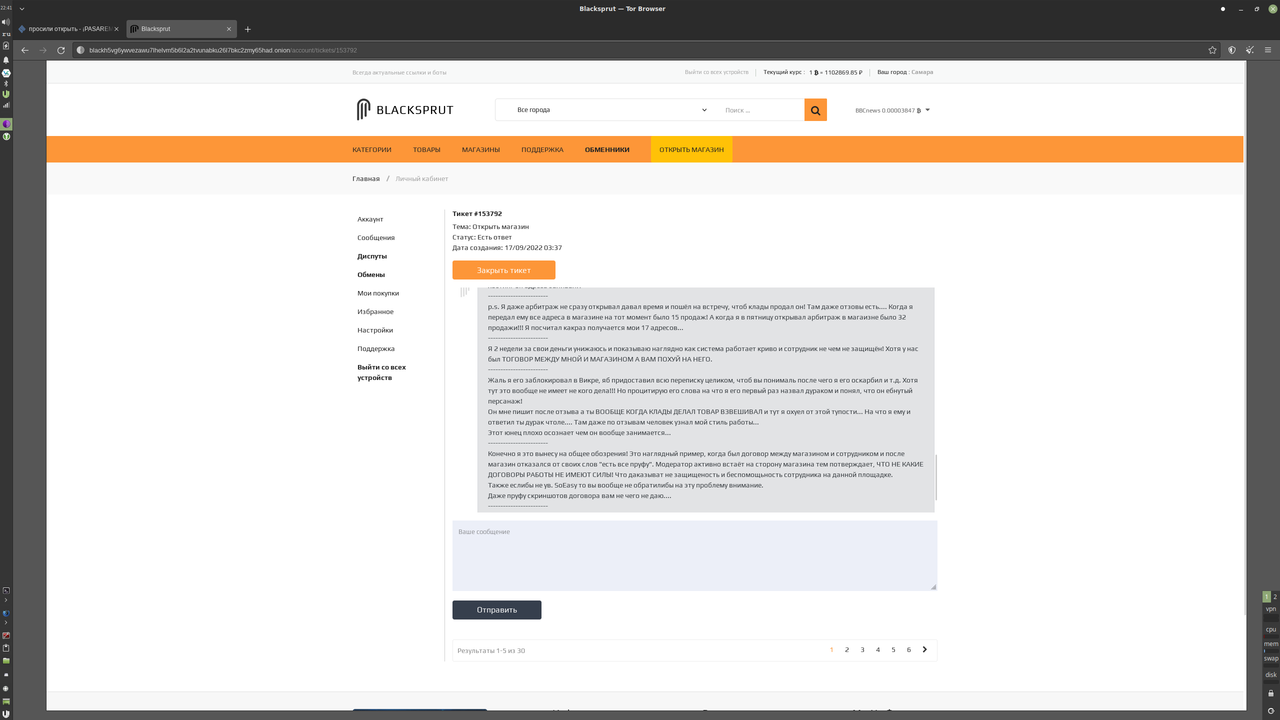Reload the current page
1280x720 pixels.
pos(61,50)
